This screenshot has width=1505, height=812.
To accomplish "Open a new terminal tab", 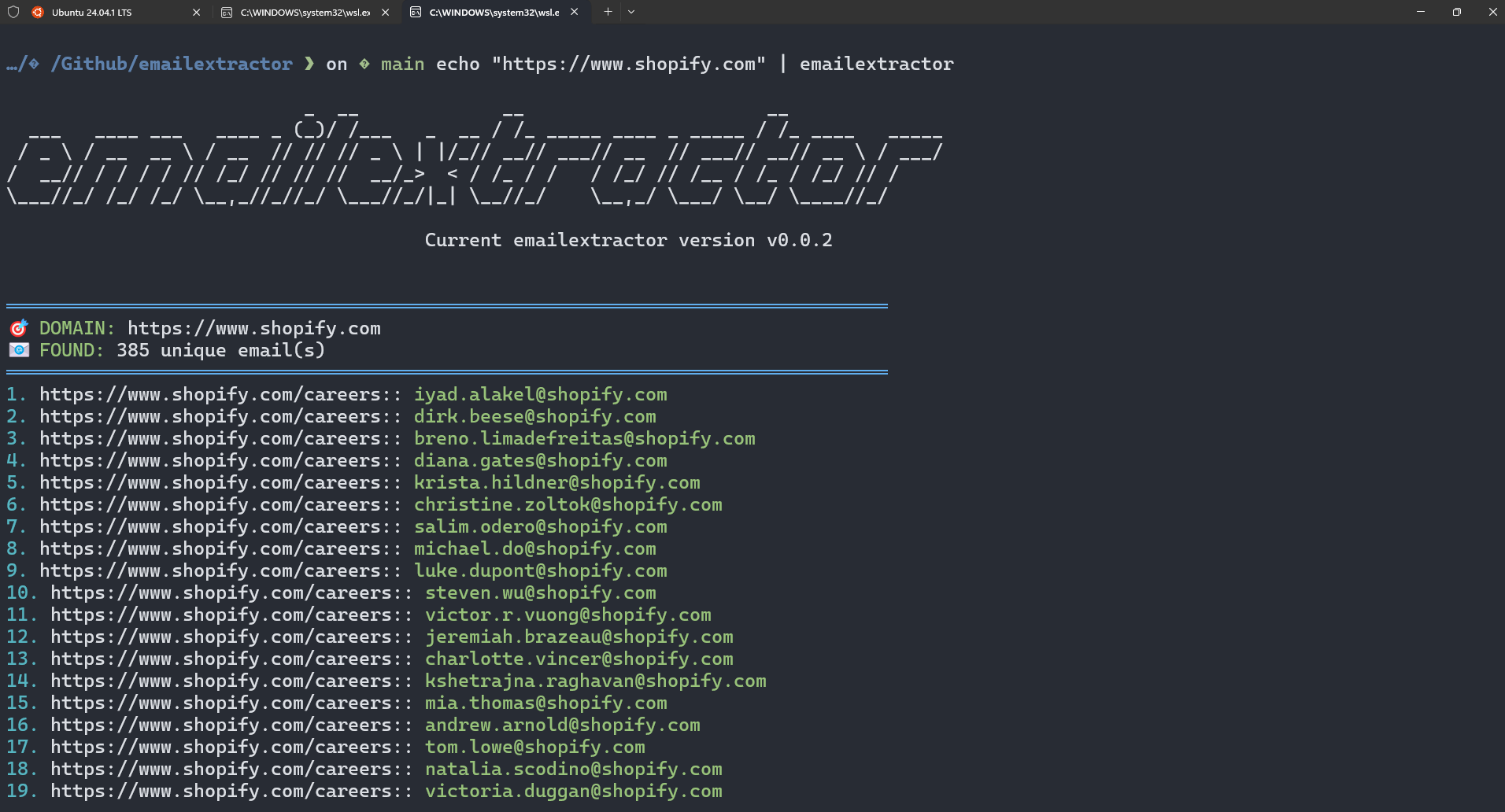I will (608, 12).
